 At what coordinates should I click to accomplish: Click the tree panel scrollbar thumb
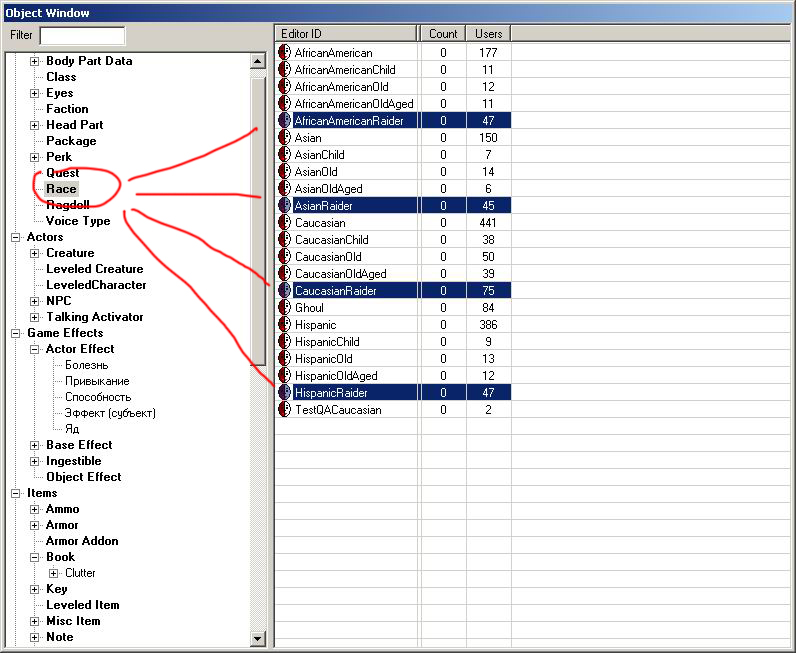(x=258, y=221)
